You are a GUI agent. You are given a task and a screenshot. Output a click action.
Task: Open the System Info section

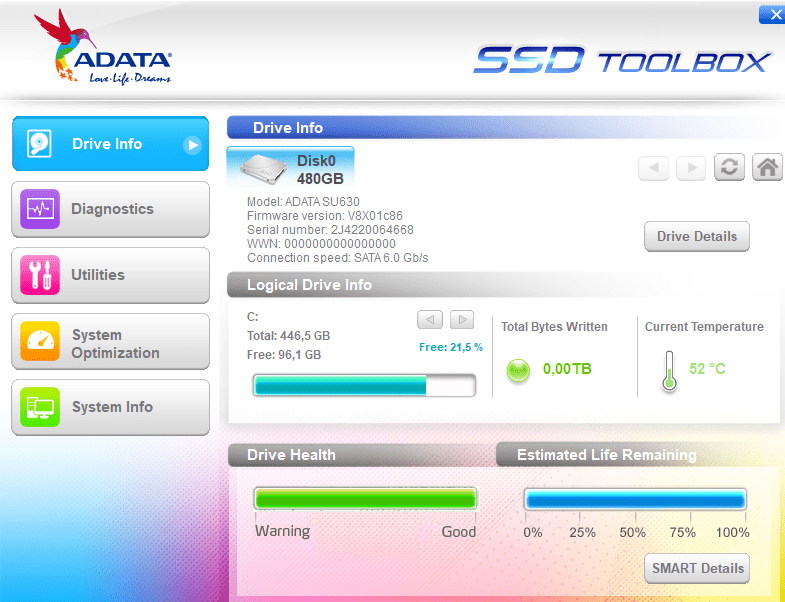[x=110, y=407]
